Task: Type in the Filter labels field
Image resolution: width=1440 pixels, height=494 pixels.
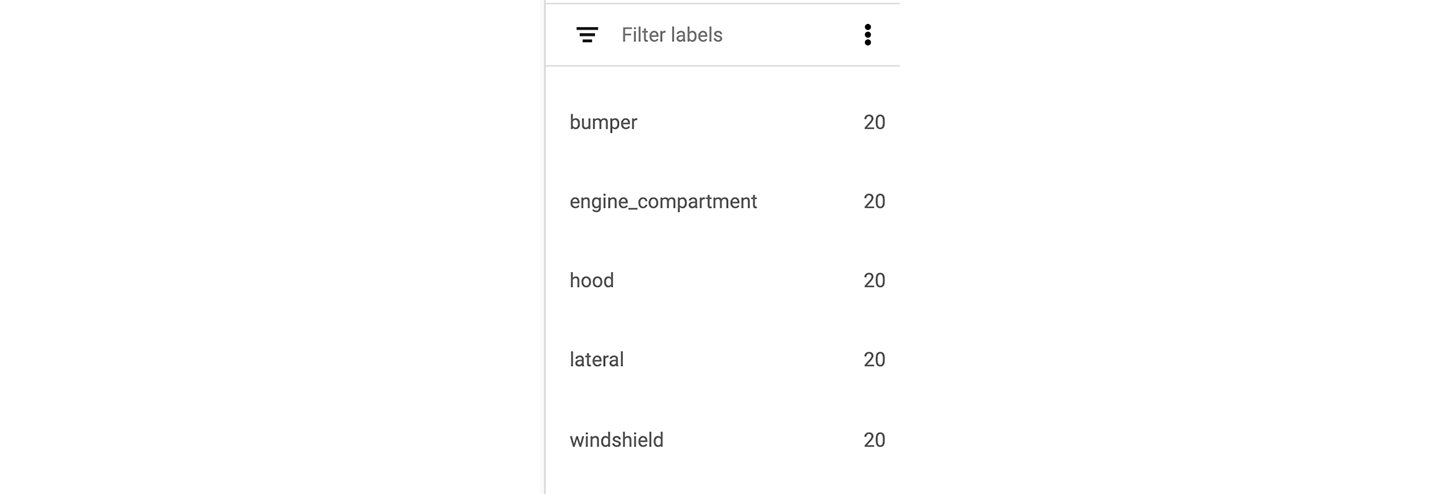Action: 720,35
